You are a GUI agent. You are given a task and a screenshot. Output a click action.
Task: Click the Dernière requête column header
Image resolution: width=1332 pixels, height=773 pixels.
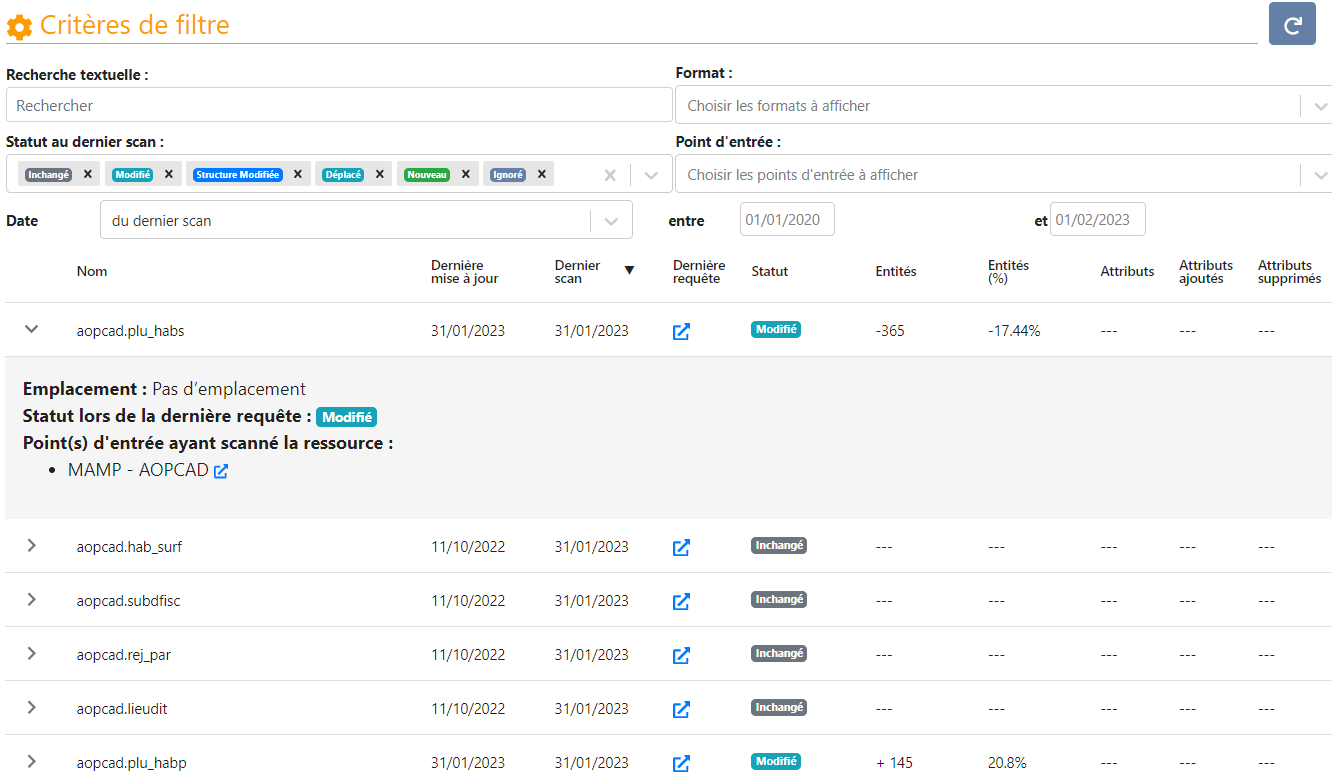(x=699, y=271)
